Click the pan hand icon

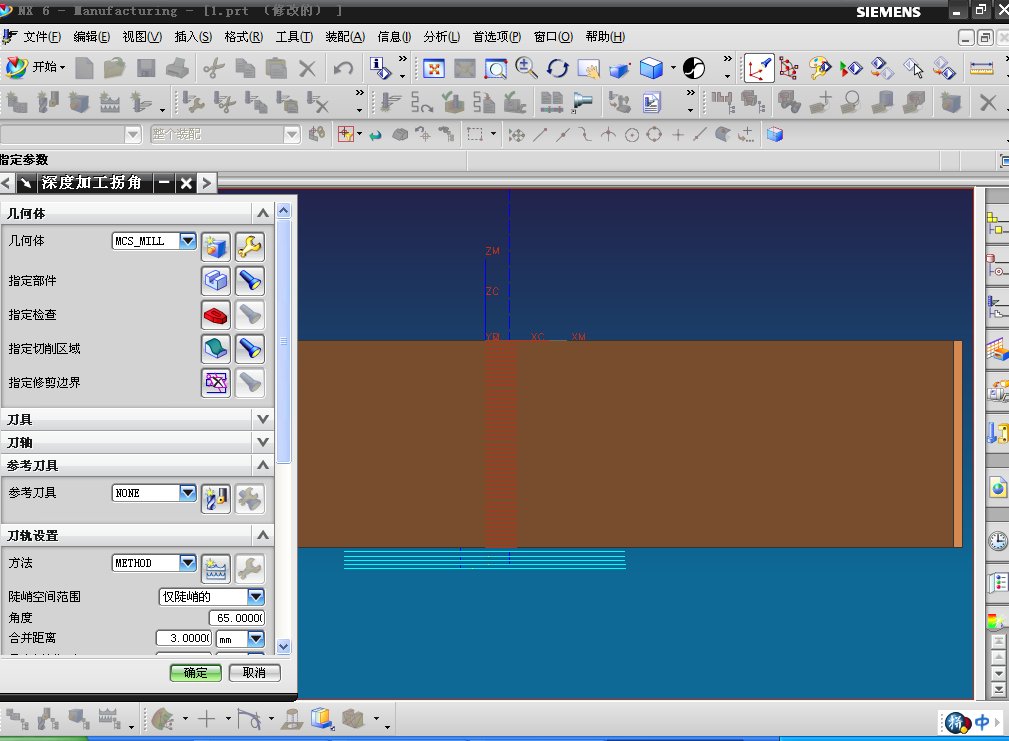[588, 68]
